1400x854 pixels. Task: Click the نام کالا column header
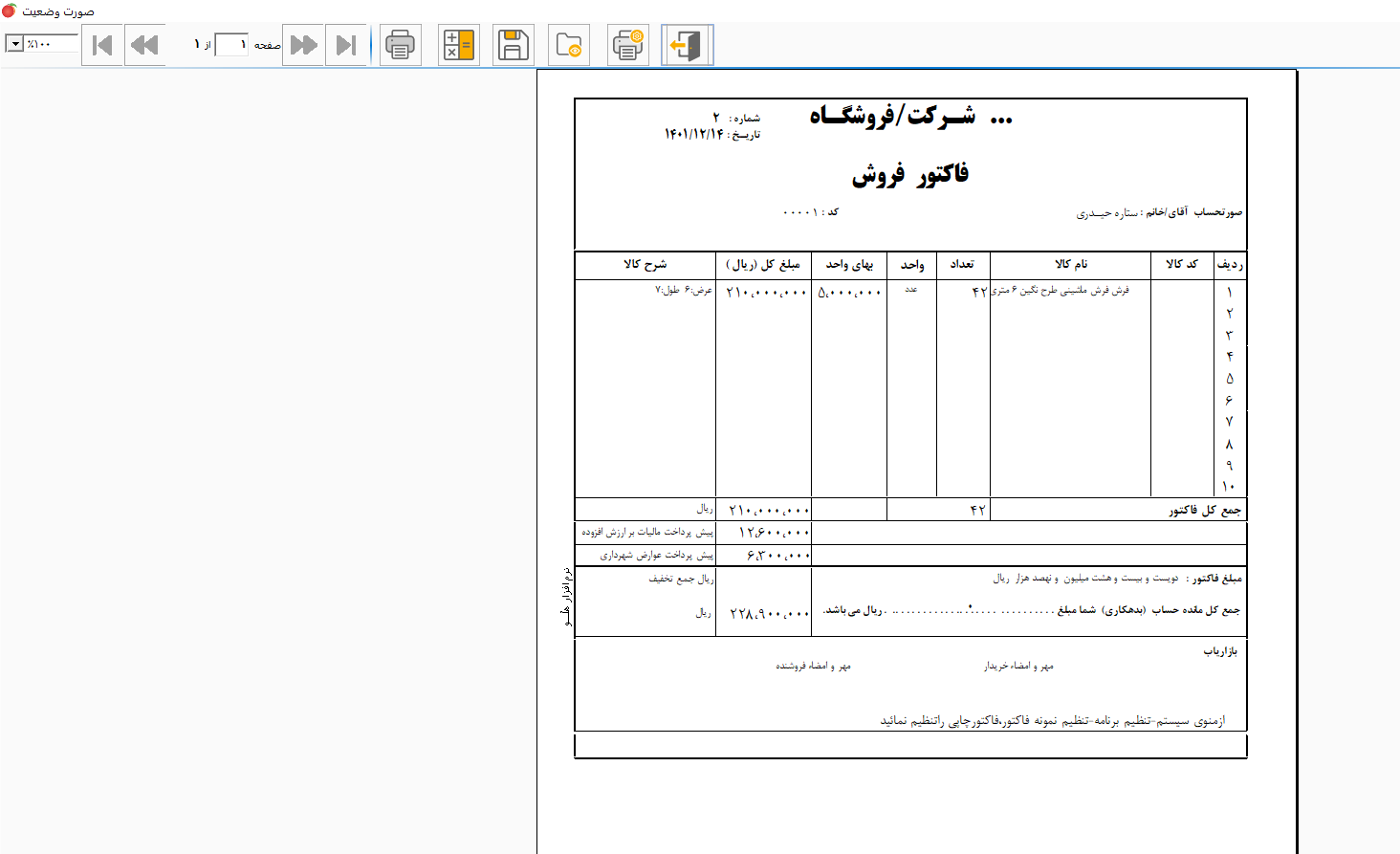pos(1071,264)
